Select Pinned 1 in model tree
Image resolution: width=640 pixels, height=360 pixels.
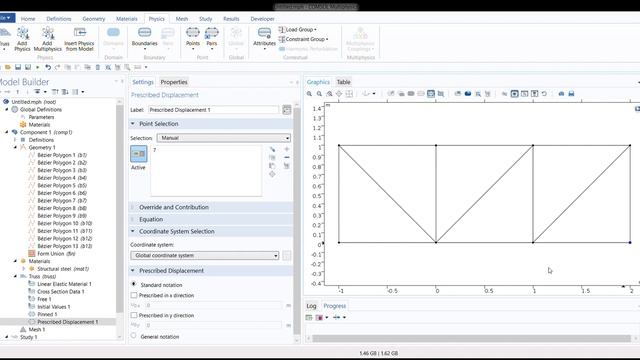(x=47, y=314)
